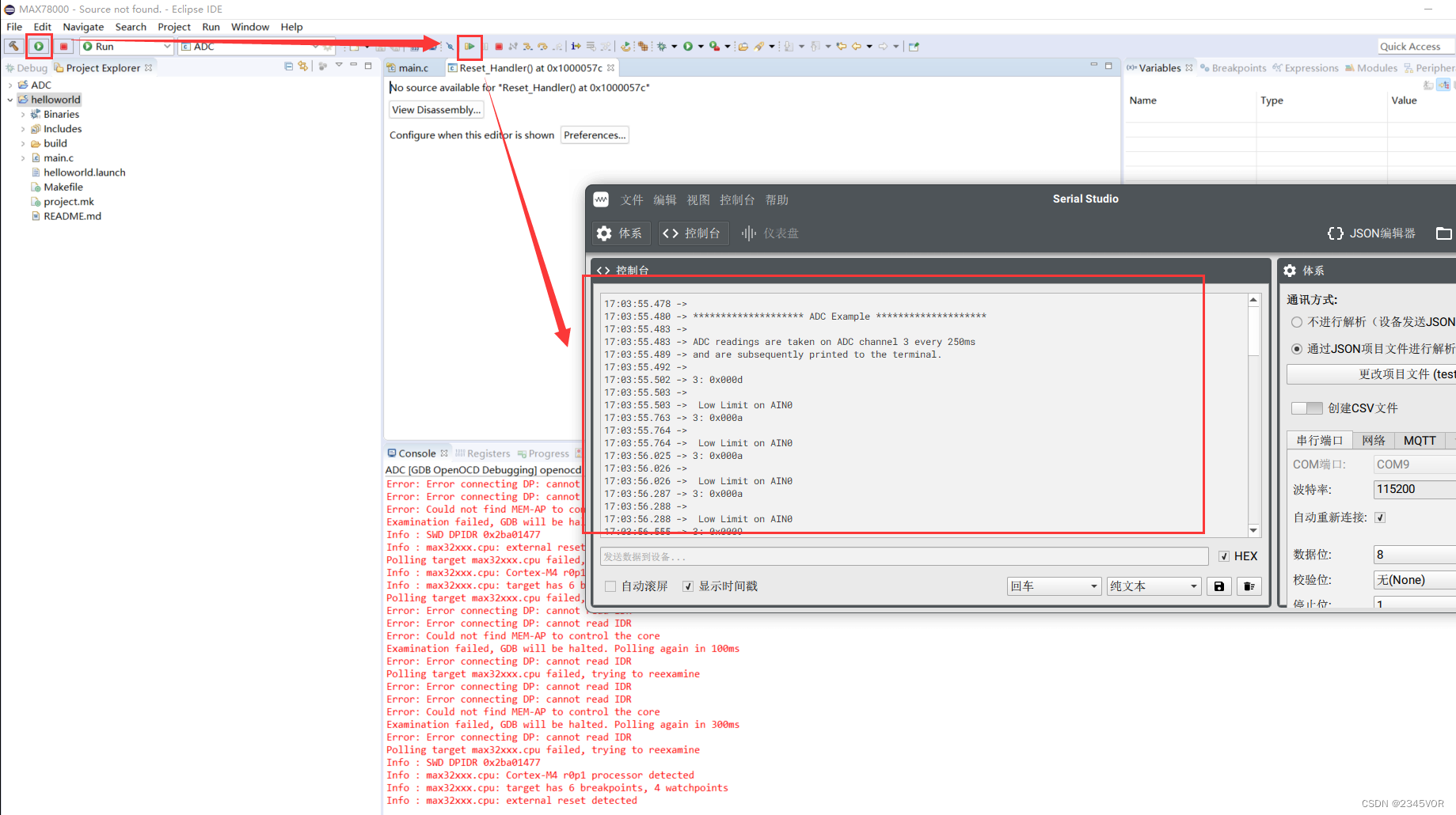Click the Back navigation arrow in toolbar
This screenshot has width=1456, height=815.
(x=856, y=47)
